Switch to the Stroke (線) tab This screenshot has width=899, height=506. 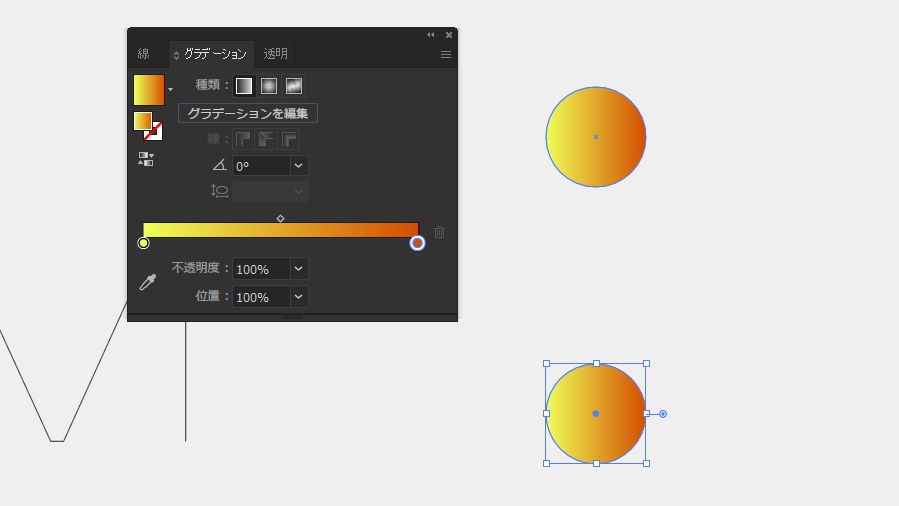click(143, 54)
